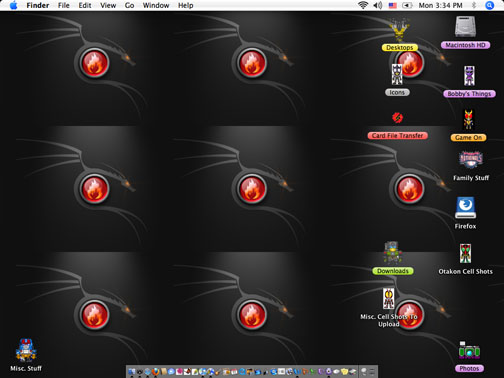
Task: Open the Finder application menu
Action: pos(38,5)
